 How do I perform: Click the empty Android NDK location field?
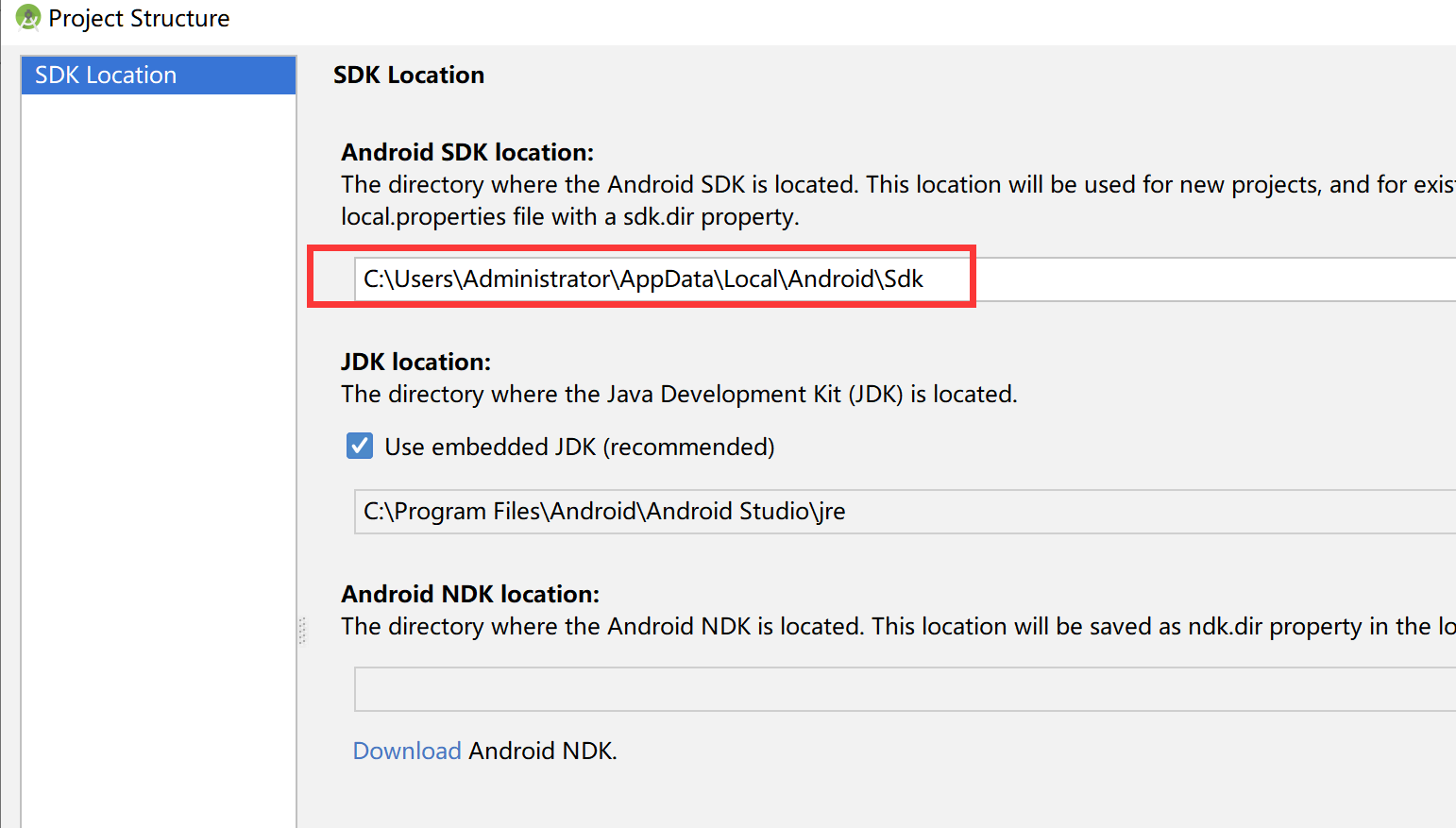(x=905, y=689)
